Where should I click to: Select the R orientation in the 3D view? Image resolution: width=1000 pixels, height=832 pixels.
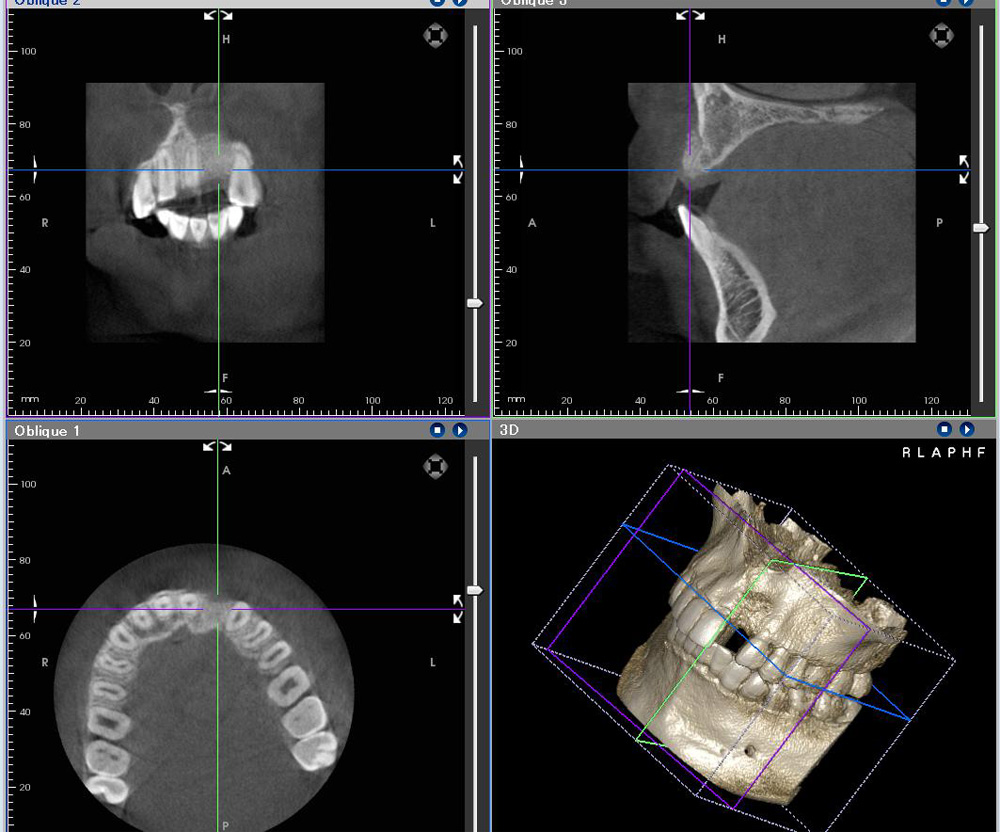[906, 452]
